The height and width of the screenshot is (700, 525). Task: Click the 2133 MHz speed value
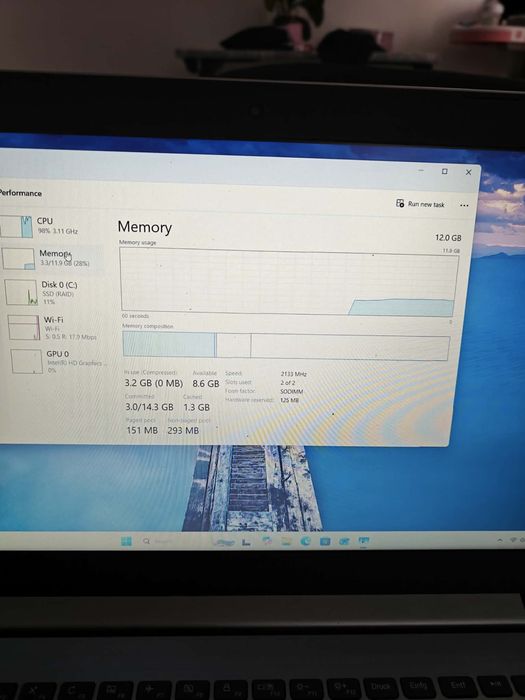click(x=293, y=374)
